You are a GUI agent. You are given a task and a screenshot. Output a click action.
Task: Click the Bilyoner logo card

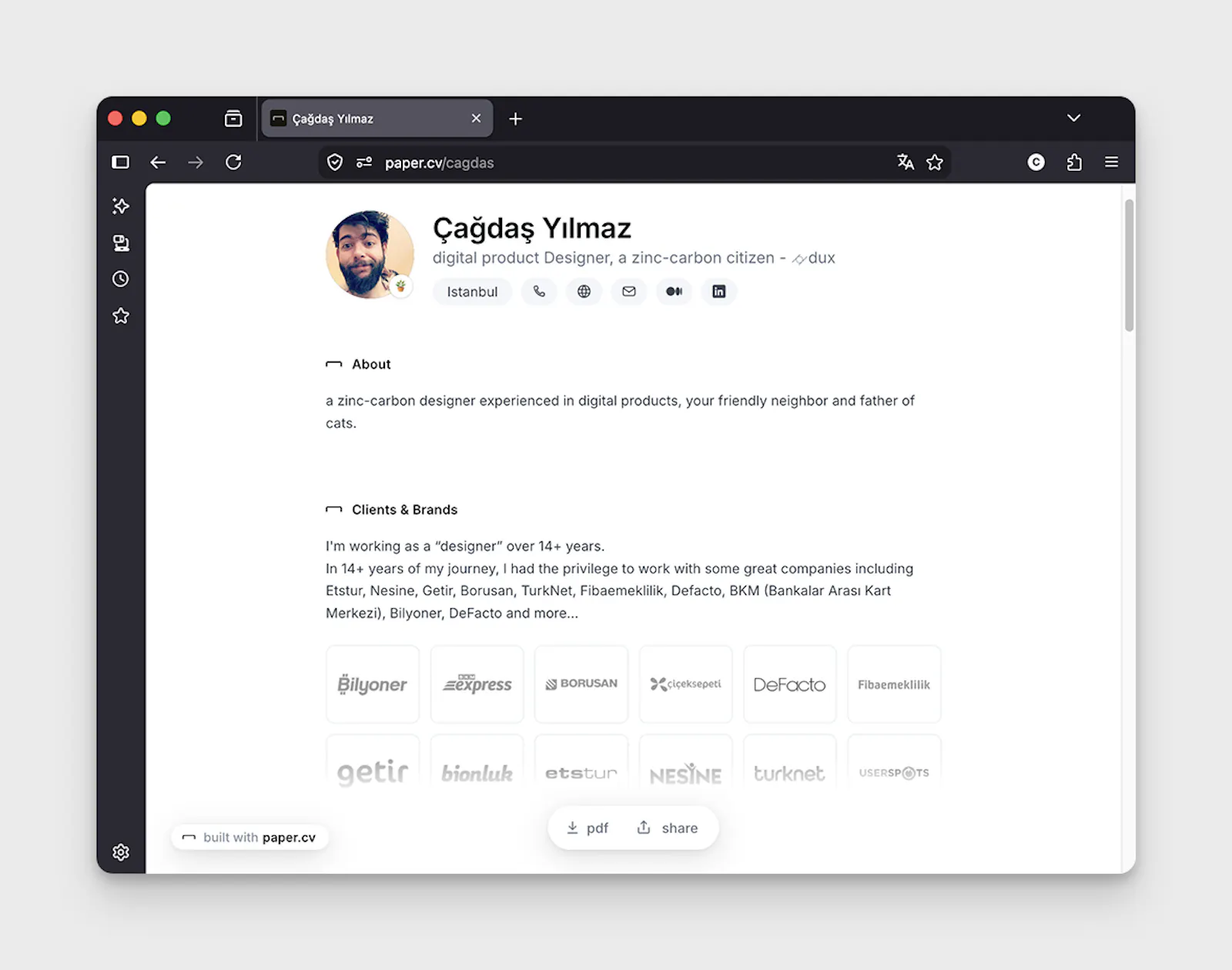[373, 684]
